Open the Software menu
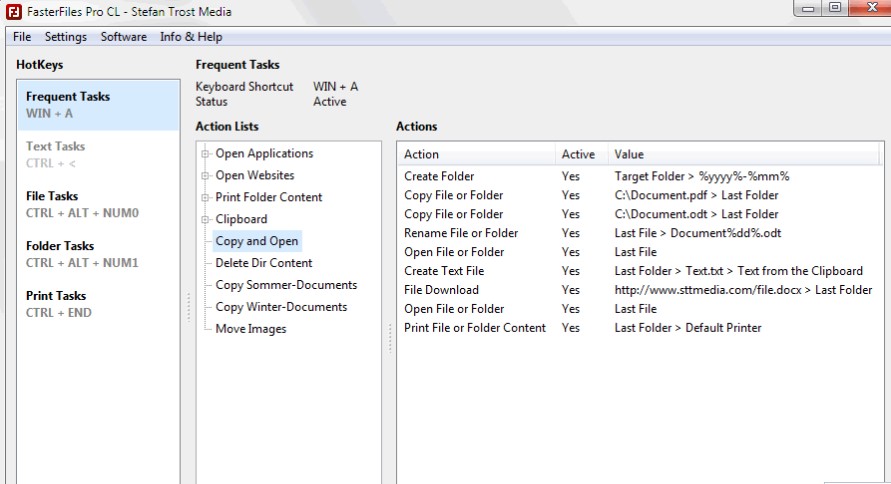This screenshot has width=891, height=484. pyautogui.click(x=123, y=37)
